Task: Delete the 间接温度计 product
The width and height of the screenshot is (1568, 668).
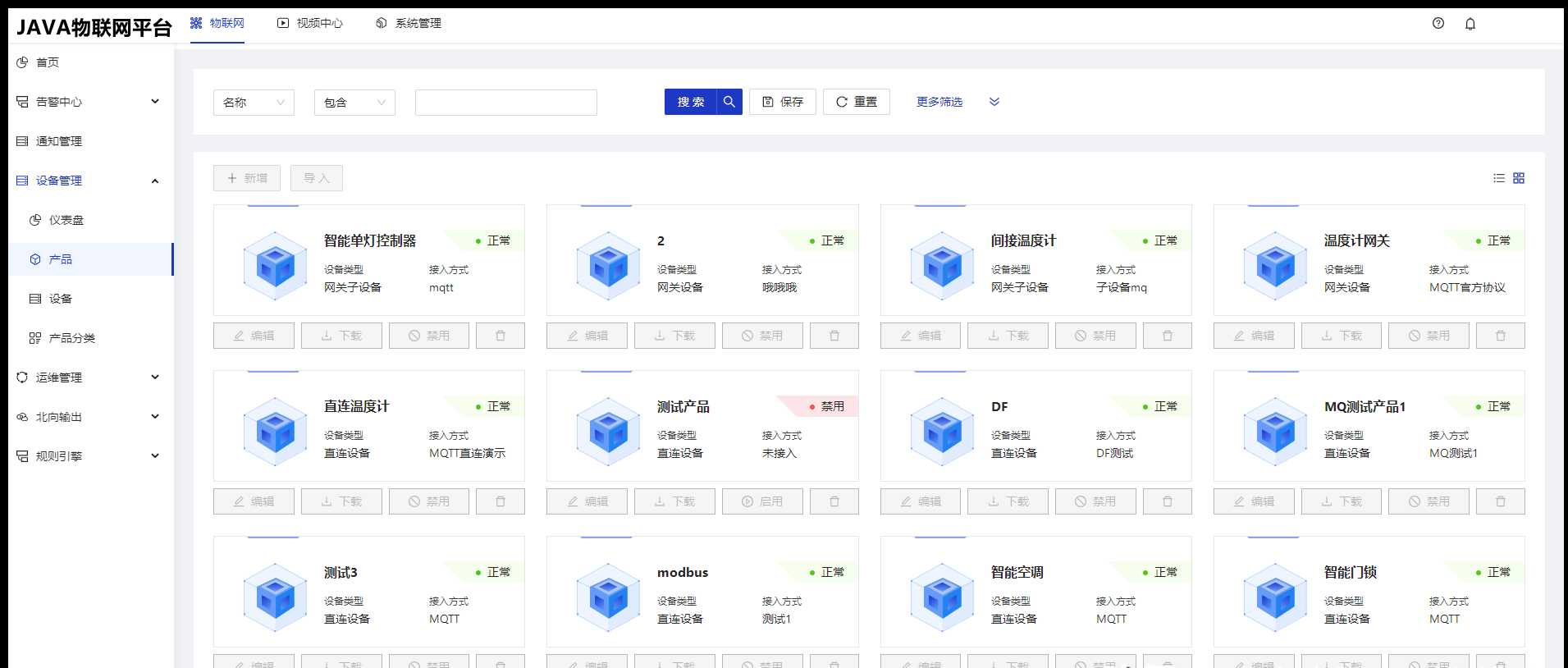Action: click(1168, 336)
